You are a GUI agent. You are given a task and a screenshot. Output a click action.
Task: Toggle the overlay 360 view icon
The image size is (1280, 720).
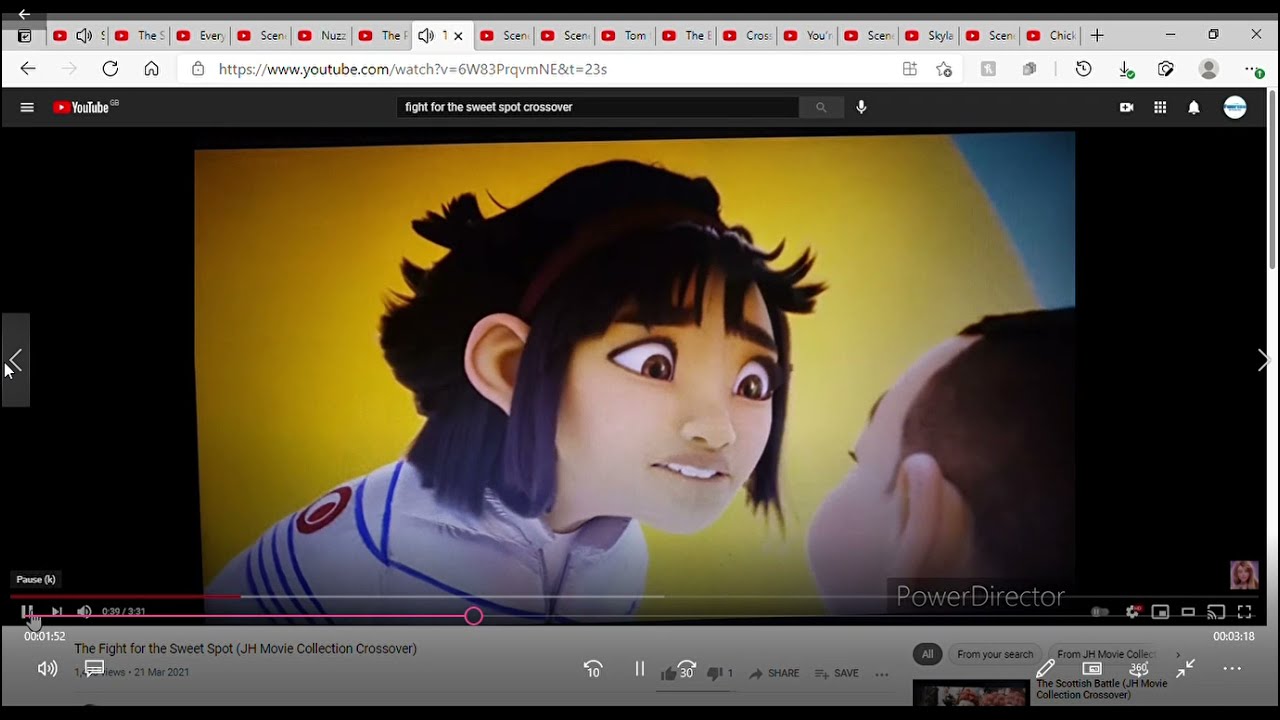coord(1139,668)
